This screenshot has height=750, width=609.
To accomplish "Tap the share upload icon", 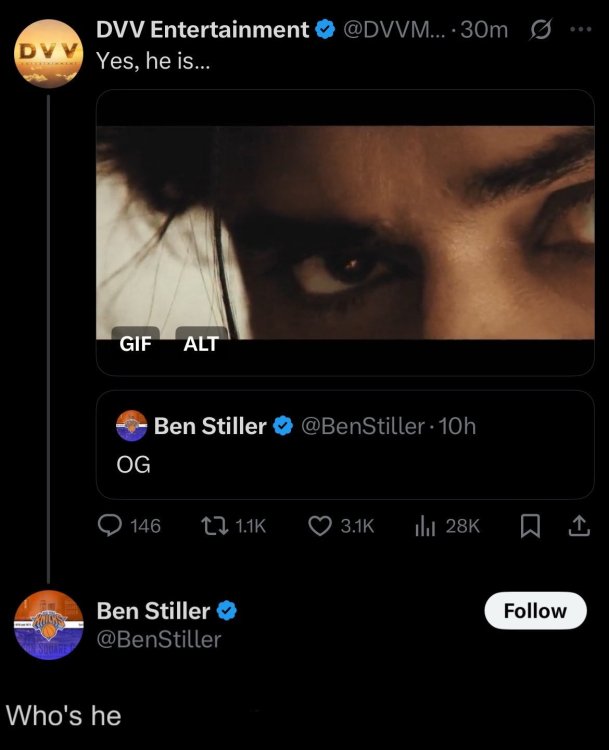I will point(578,525).
